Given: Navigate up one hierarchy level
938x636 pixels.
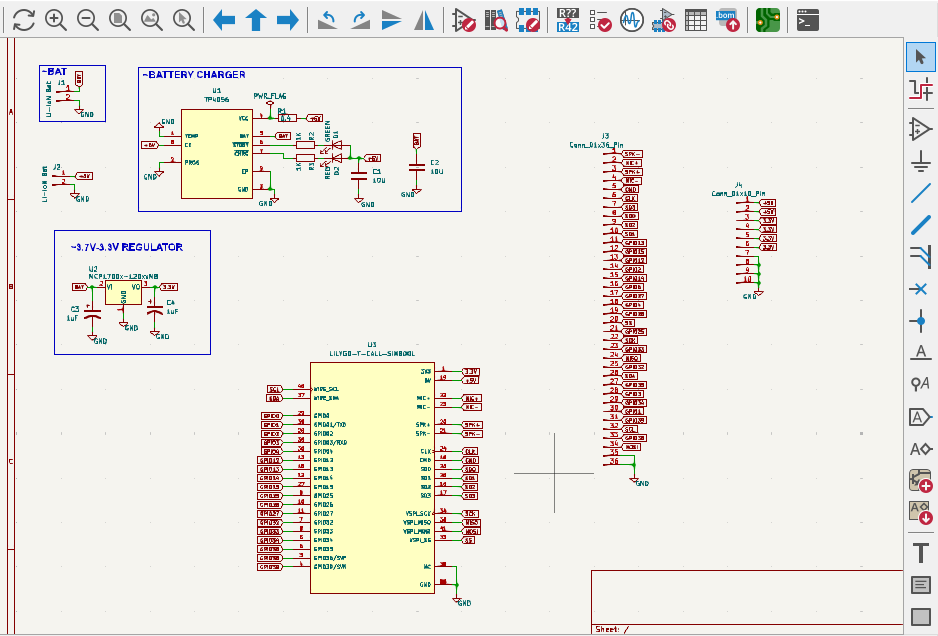Looking at the screenshot, I should pos(256,19).
